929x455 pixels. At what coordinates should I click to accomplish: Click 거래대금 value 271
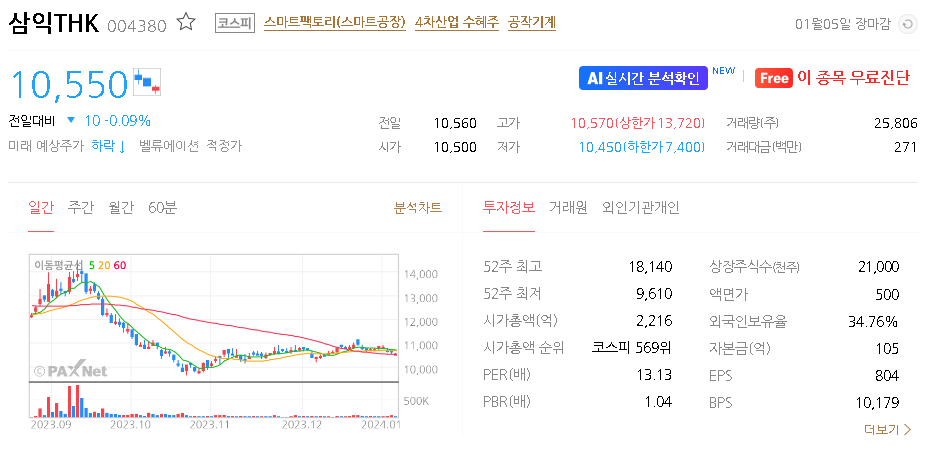pyautogui.click(x=906, y=147)
